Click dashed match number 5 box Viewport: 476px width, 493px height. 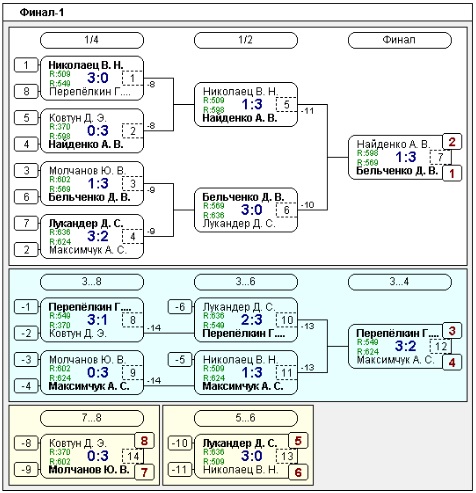[286, 105]
